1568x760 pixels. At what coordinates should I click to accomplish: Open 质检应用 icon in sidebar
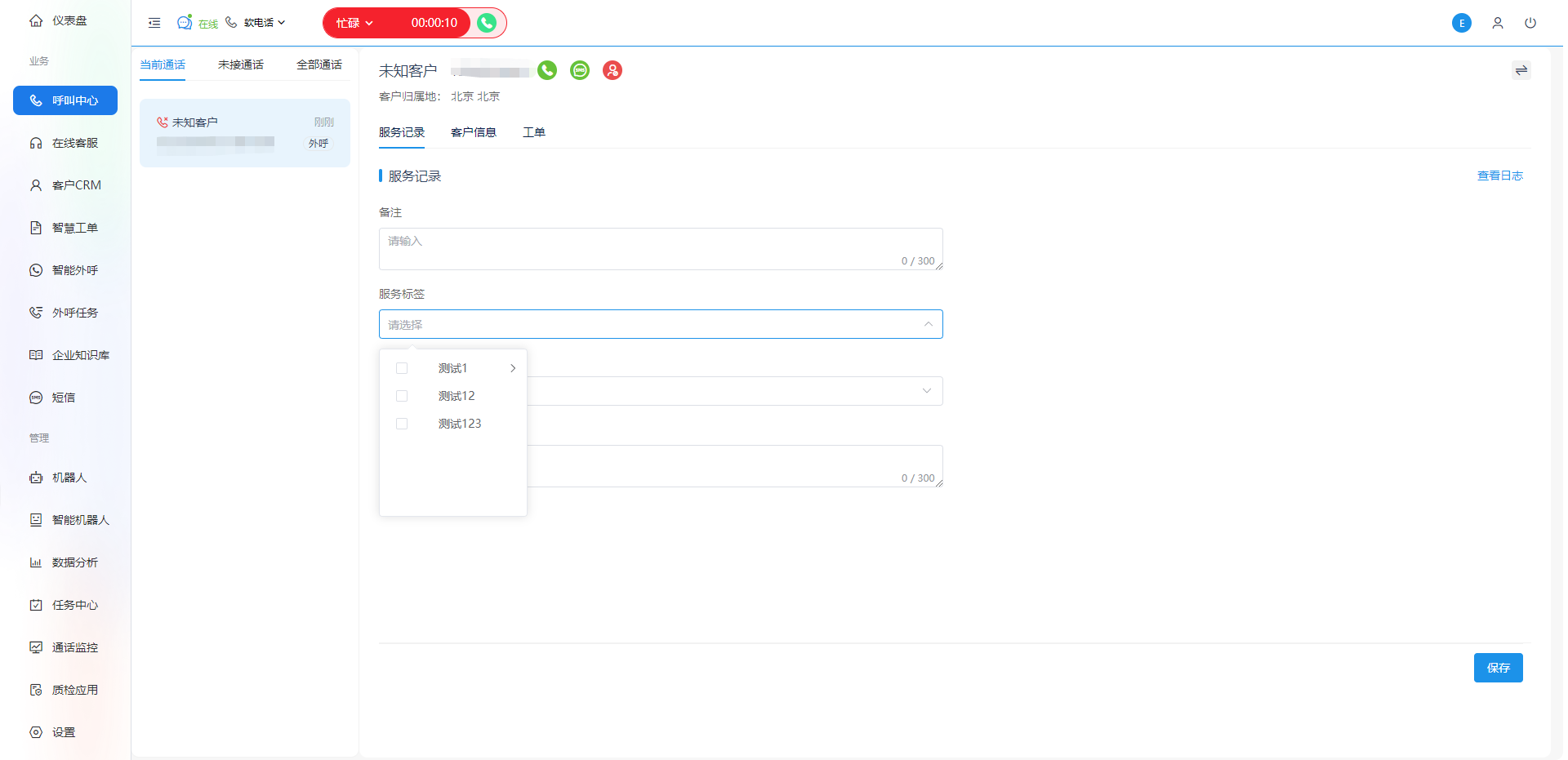point(36,690)
